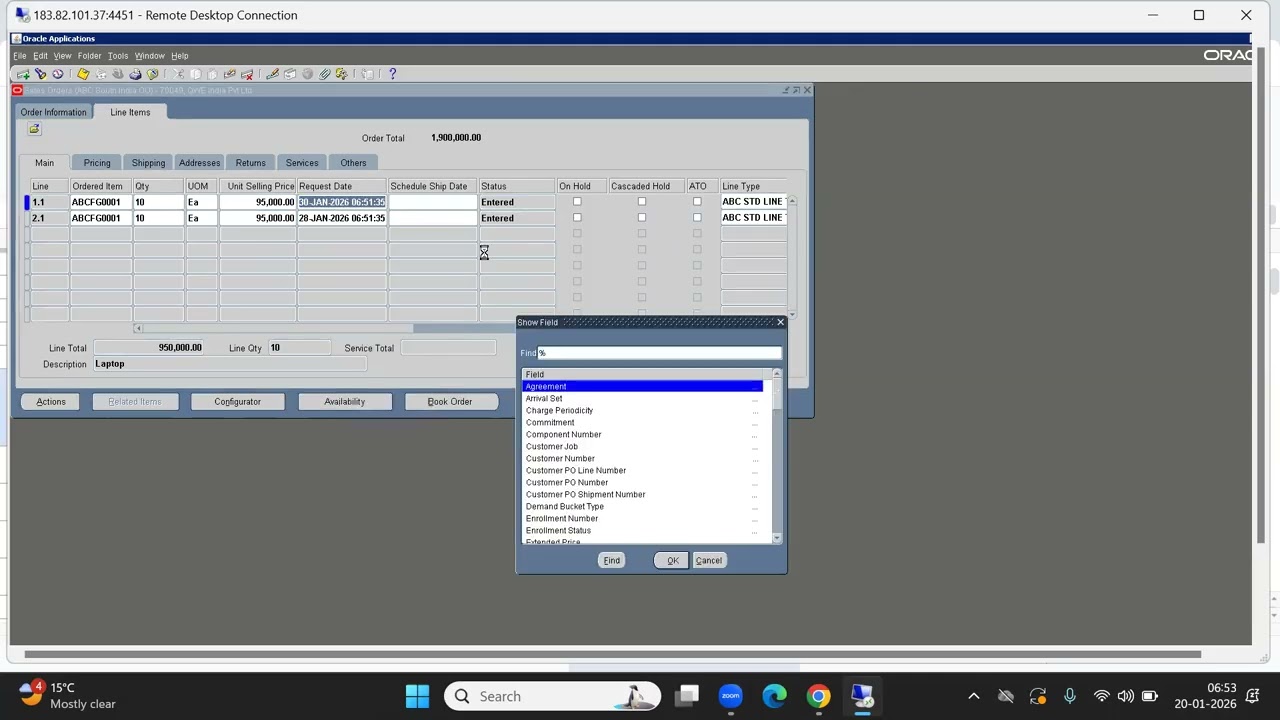Toggle Cascaded Hold checkbox for line 1.1
Screen dimensions: 1280x720
tap(642, 201)
